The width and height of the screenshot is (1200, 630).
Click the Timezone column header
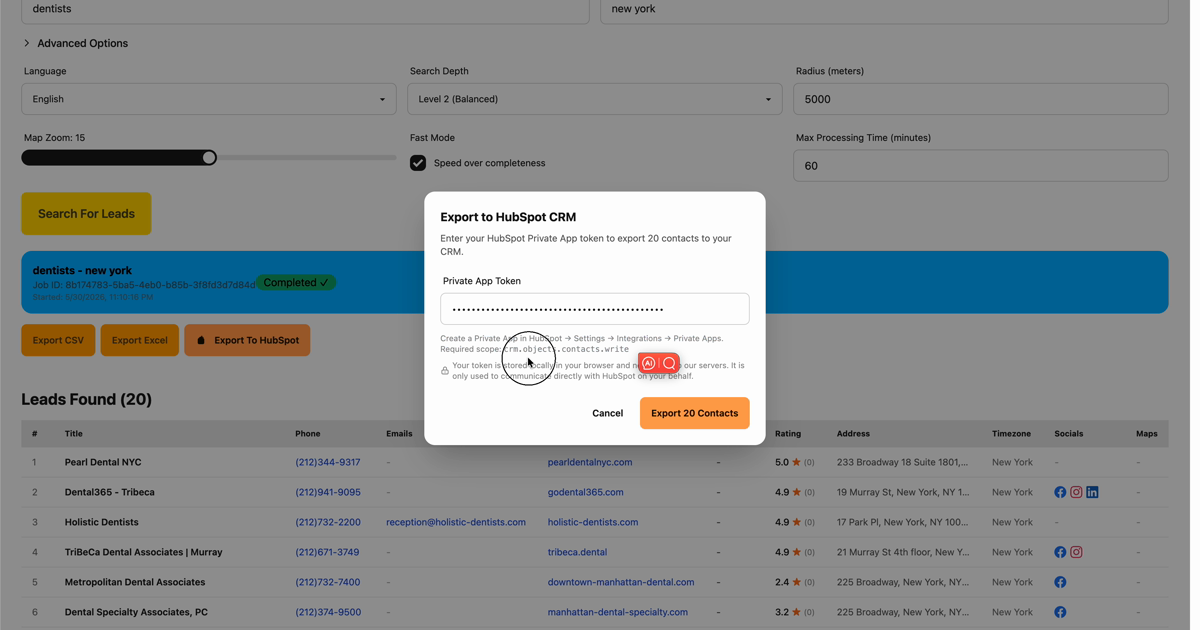pyautogui.click(x=1011, y=434)
